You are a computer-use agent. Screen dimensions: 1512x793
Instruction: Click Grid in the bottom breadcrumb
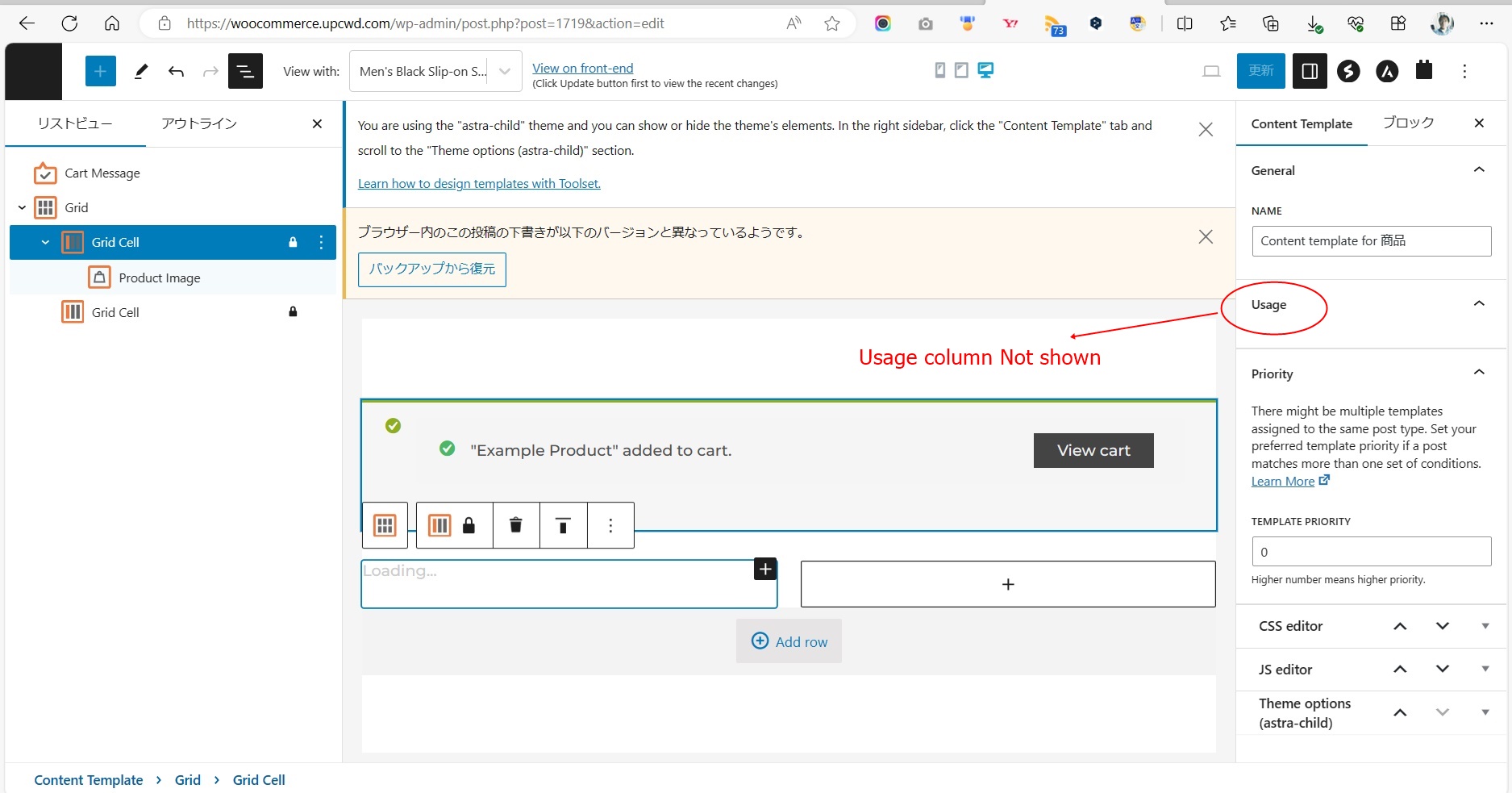click(188, 780)
